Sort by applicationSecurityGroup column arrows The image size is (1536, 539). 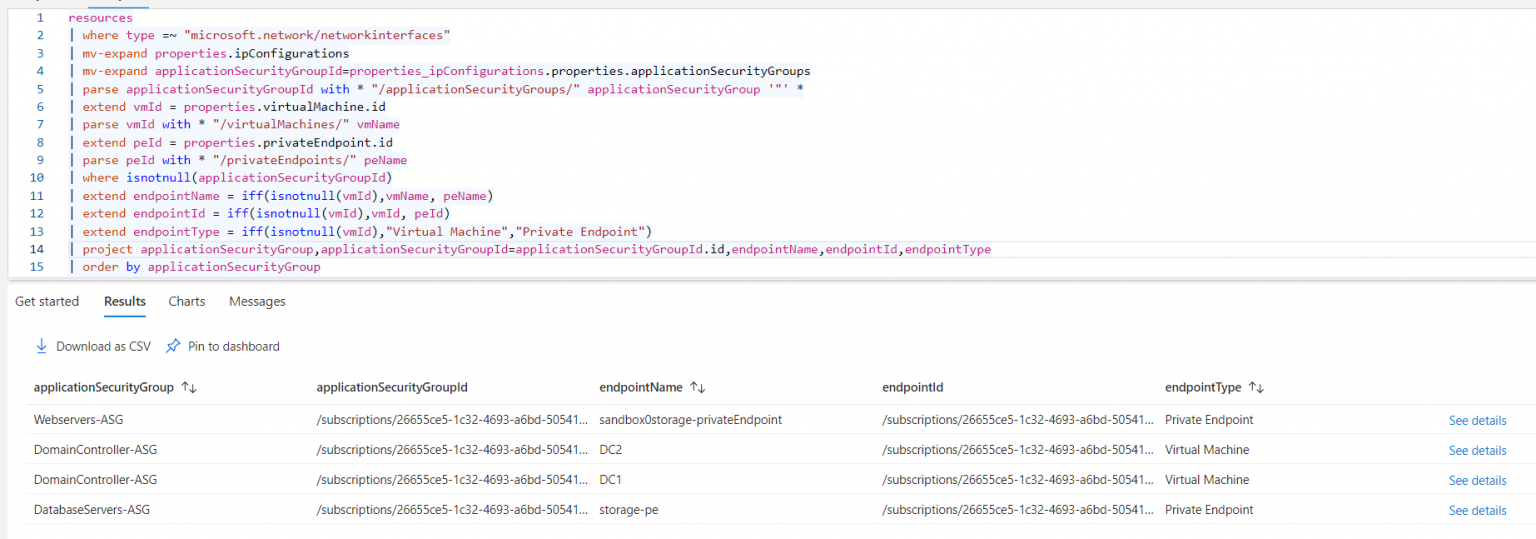click(x=189, y=387)
